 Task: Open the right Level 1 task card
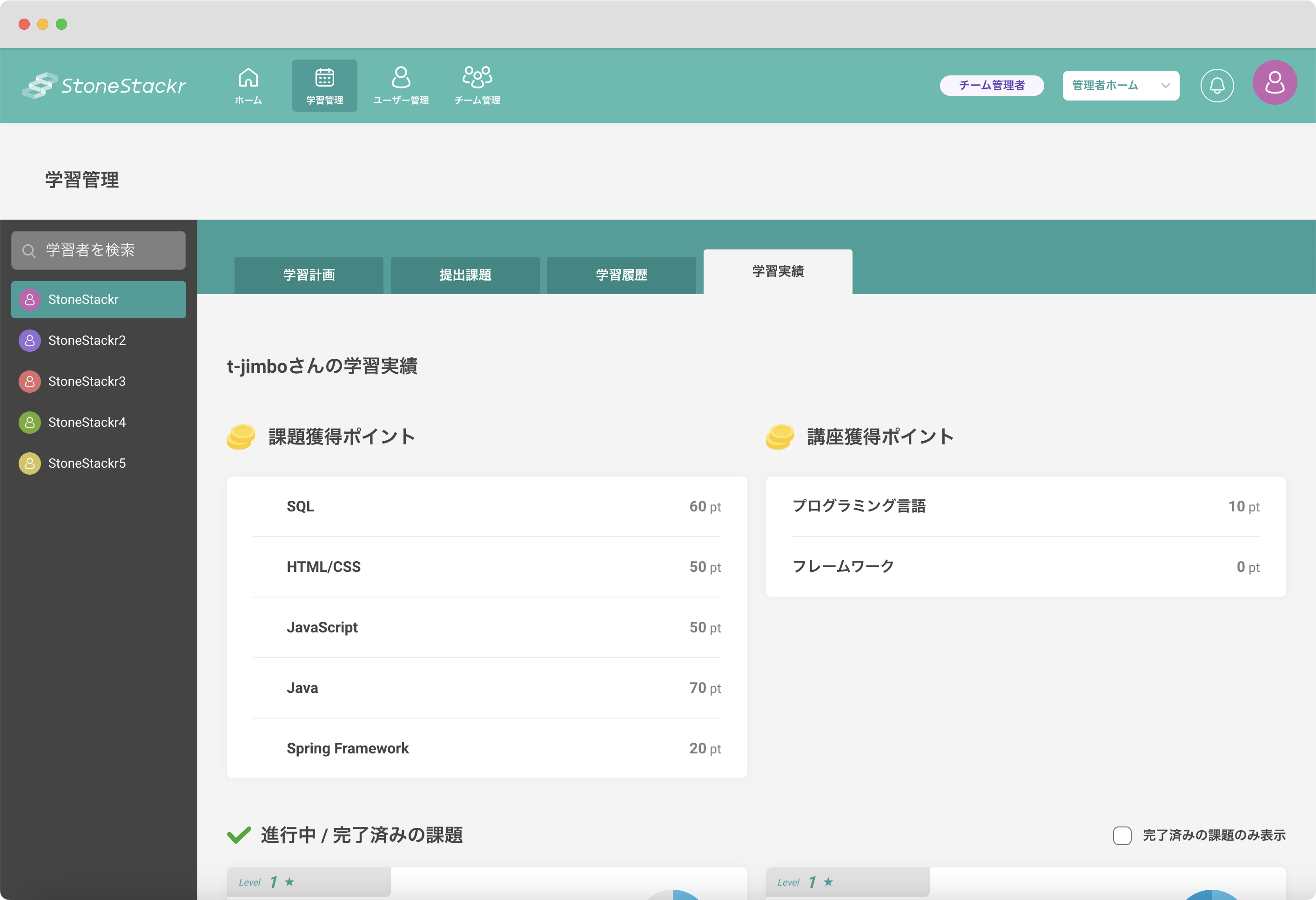(1026, 883)
